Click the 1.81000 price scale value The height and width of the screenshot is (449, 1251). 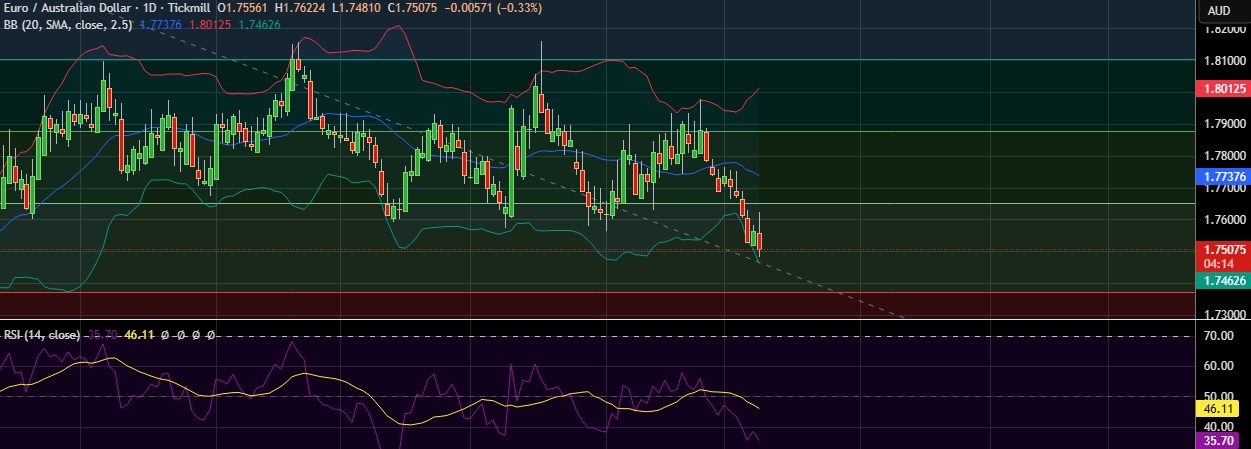click(x=1225, y=61)
